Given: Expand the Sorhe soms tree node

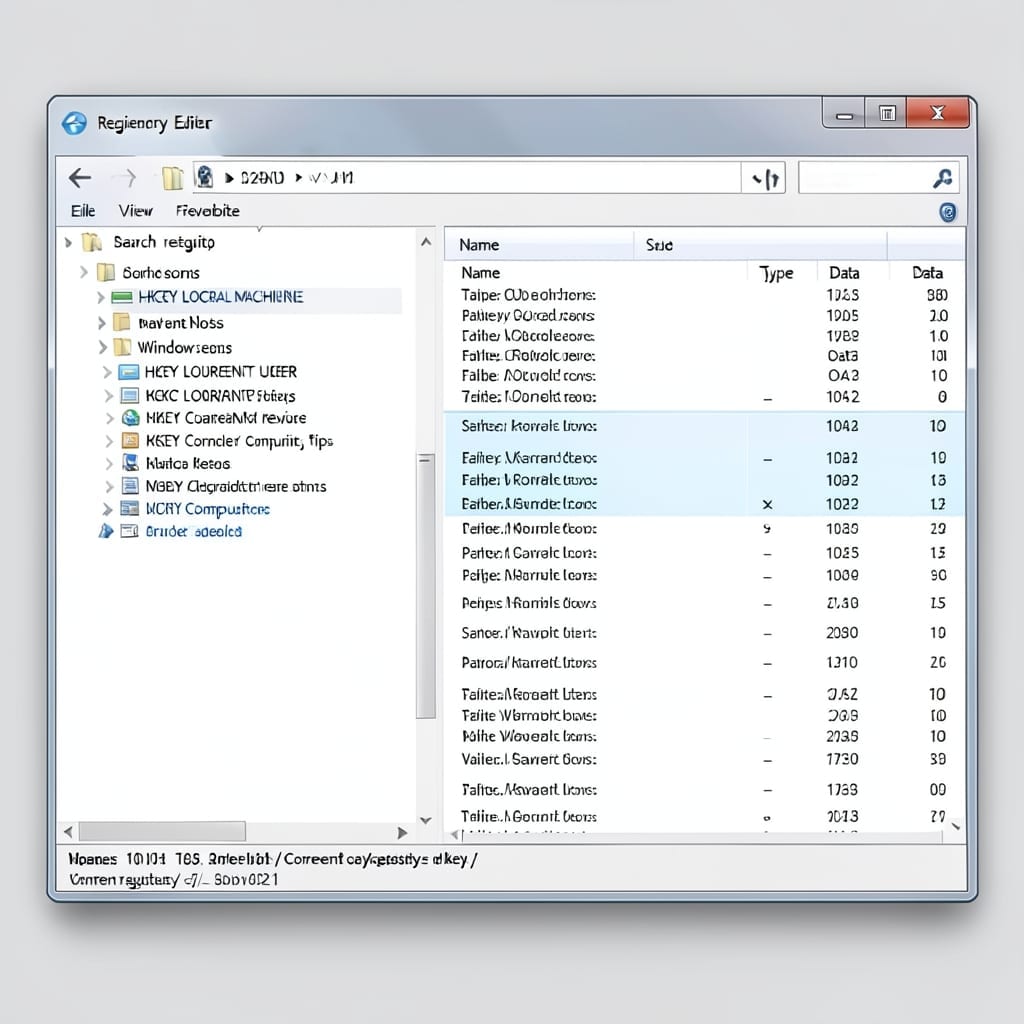Looking at the screenshot, I should click(x=84, y=272).
